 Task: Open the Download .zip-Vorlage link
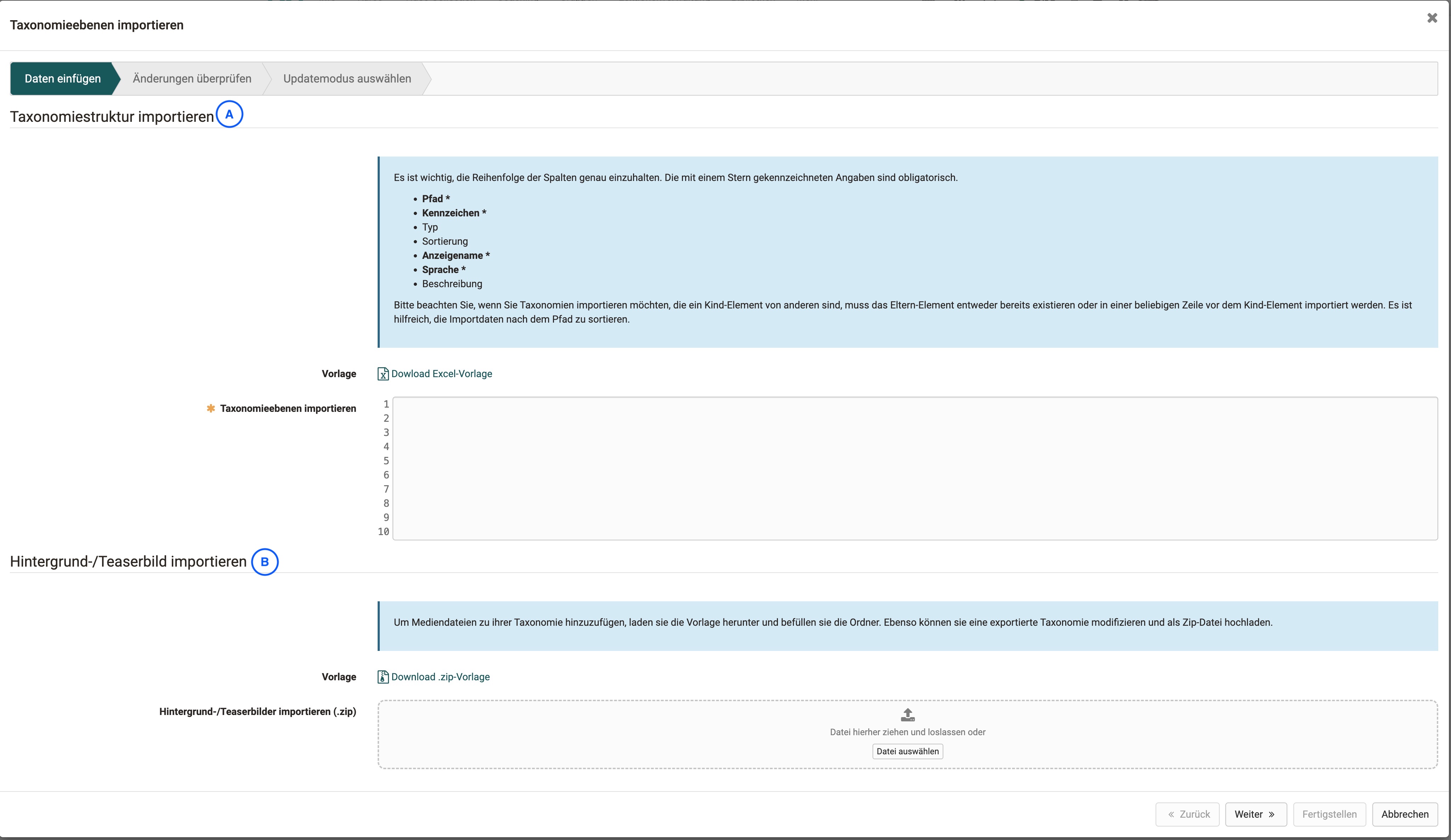[440, 677]
